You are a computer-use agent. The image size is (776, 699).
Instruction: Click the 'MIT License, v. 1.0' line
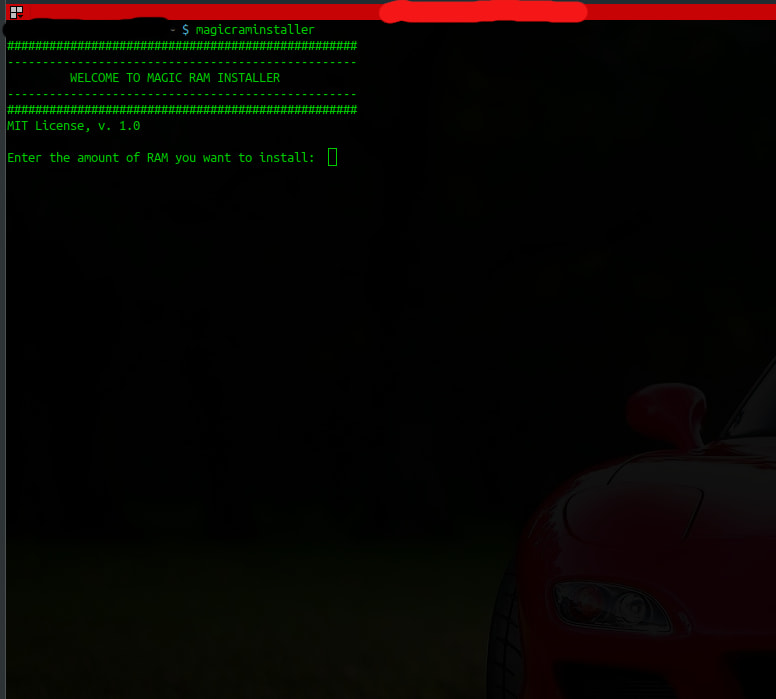point(74,126)
